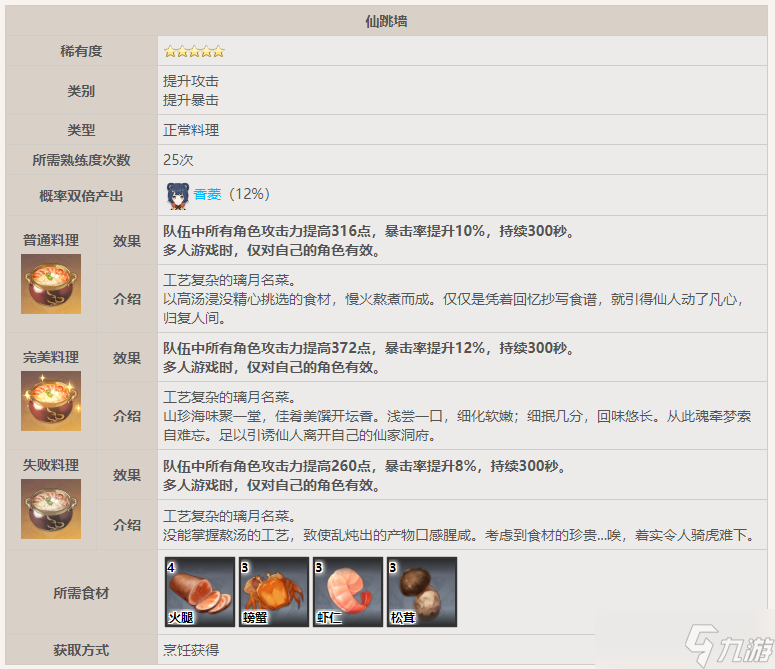The image size is (775, 669).
Task: Click the 普通料理 heading
Action: (x=51, y=240)
